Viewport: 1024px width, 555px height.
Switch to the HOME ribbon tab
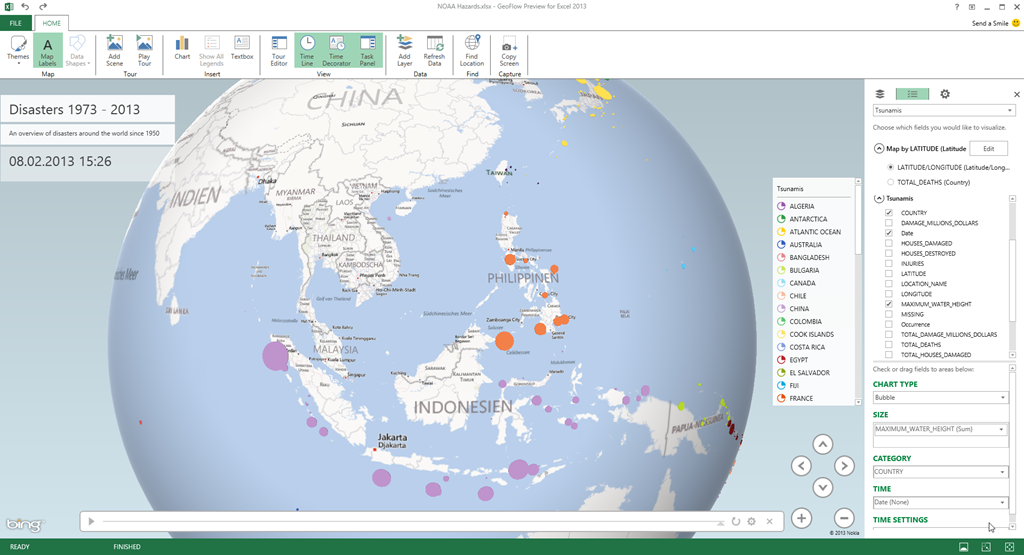click(51, 22)
